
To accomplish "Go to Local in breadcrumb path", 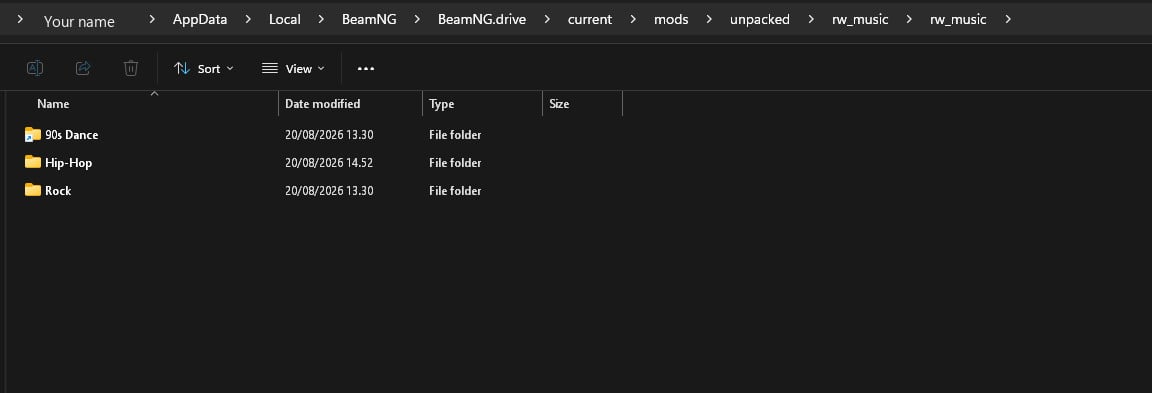I will 284,20.
